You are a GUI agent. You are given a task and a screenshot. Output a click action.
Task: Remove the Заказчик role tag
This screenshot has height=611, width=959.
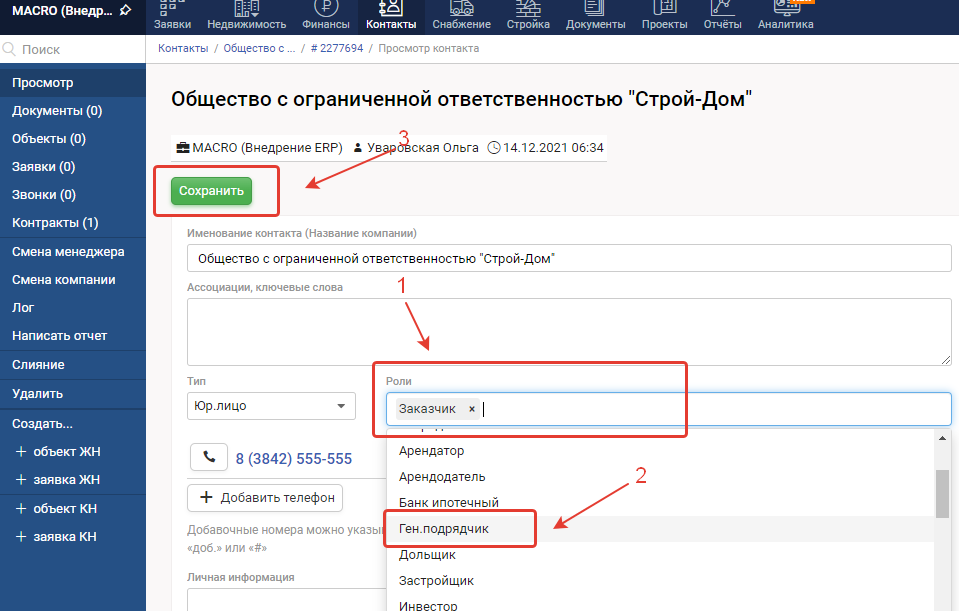[472, 409]
